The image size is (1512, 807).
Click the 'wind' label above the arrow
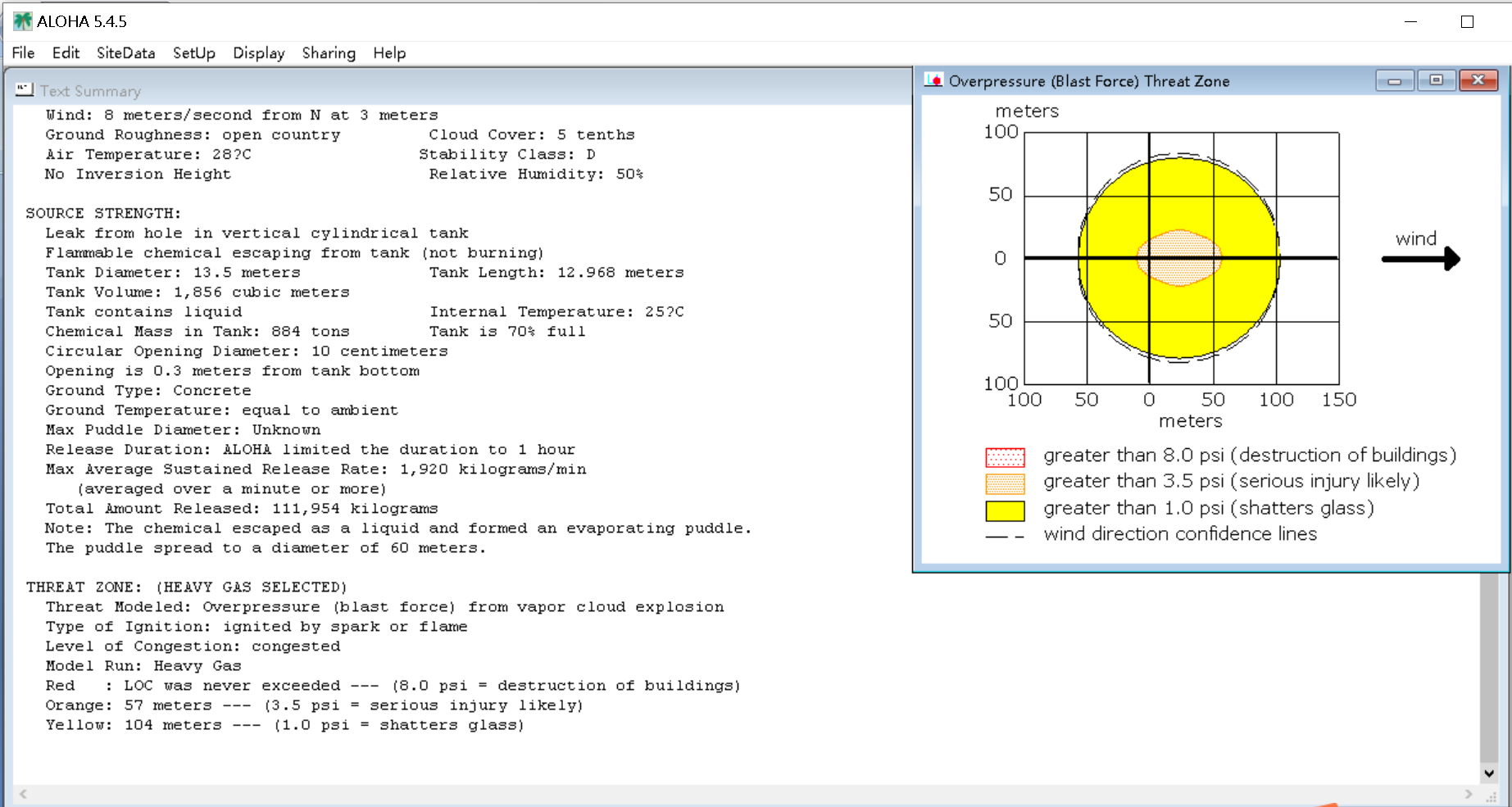[1416, 238]
